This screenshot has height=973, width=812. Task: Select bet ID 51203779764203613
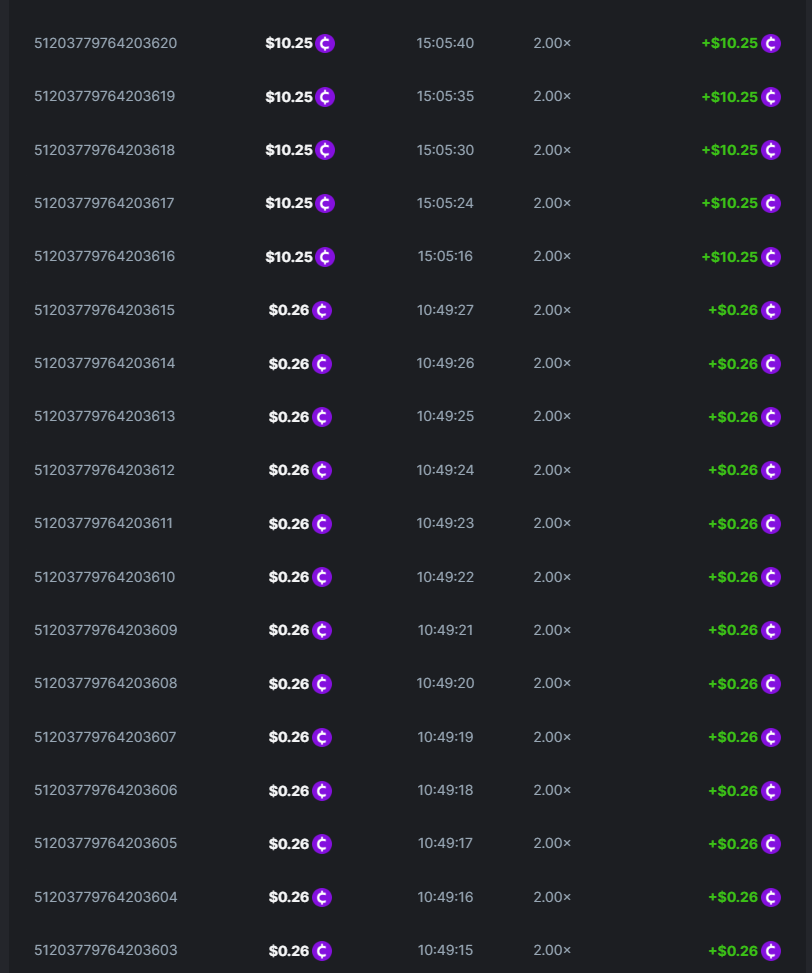click(104, 416)
